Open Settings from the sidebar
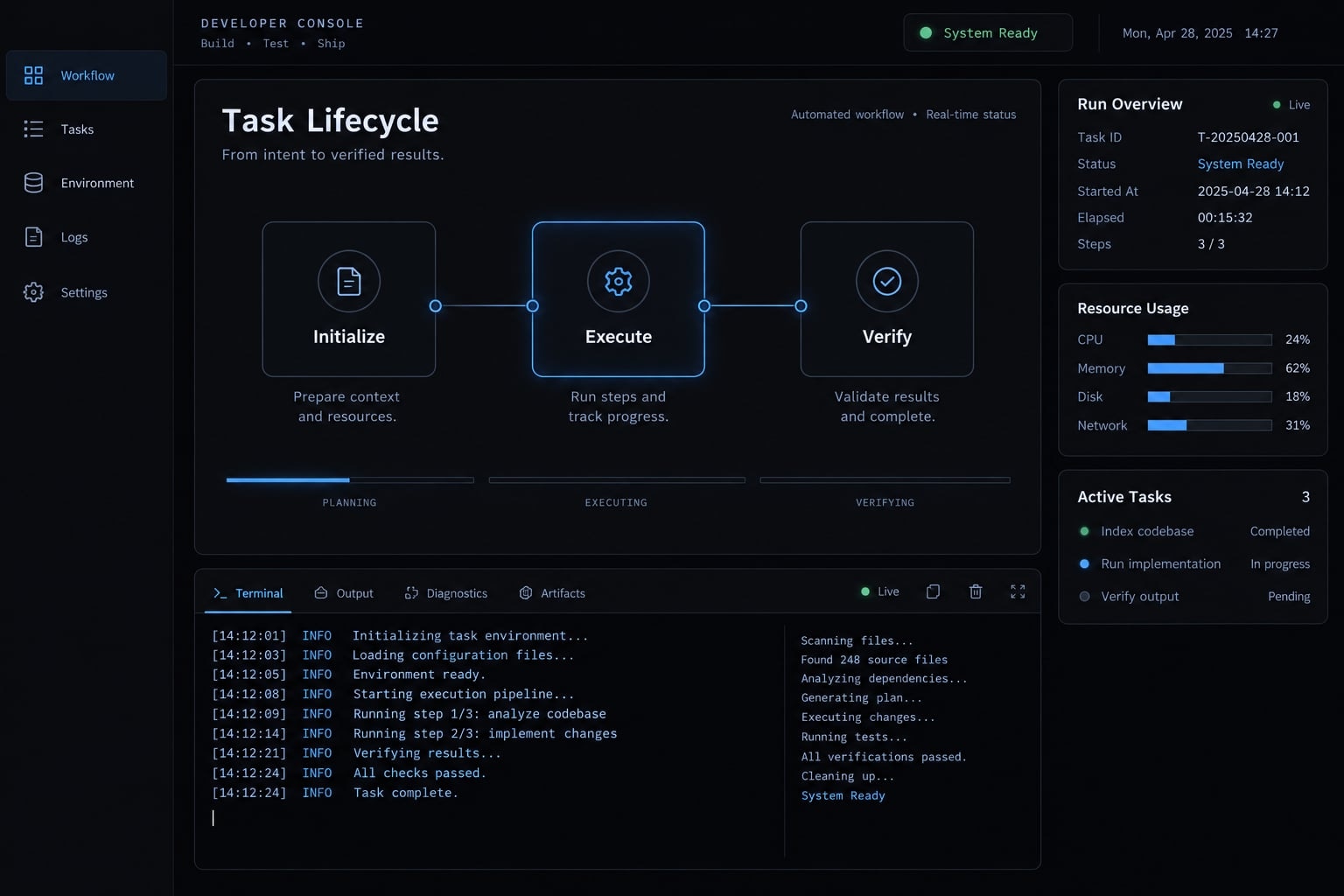The width and height of the screenshot is (1344, 896). point(87,292)
